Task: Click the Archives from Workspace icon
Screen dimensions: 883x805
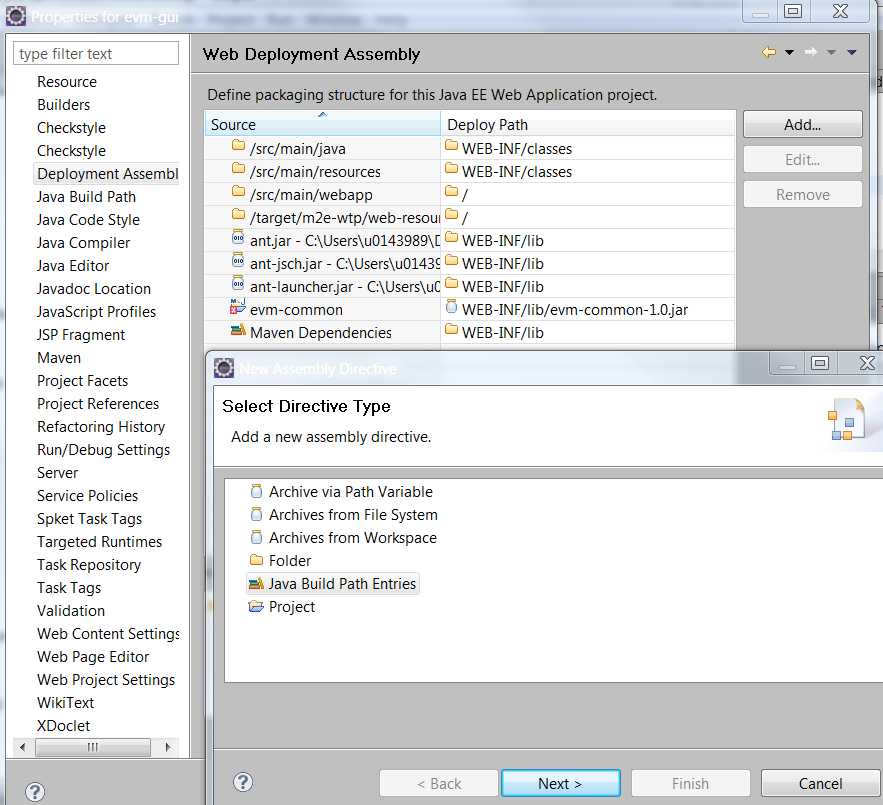Action: 256,537
